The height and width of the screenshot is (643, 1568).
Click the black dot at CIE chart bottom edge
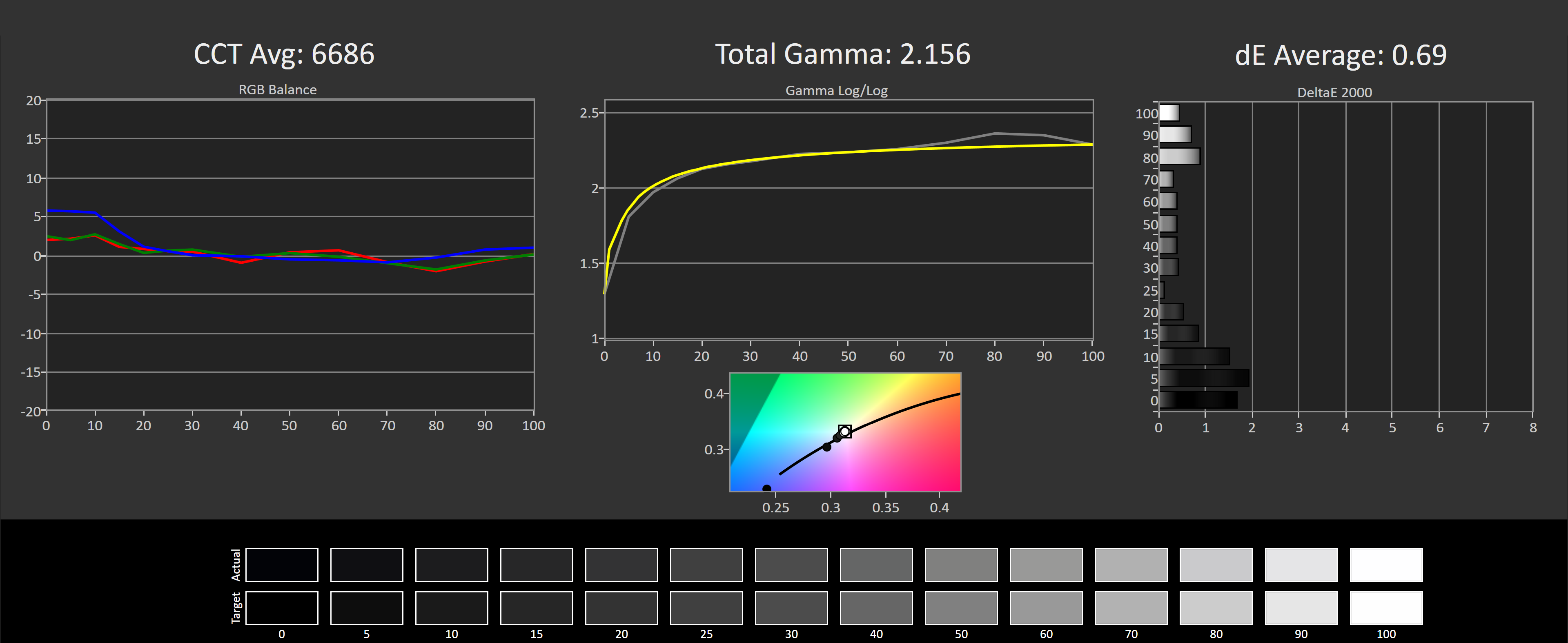[766, 489]
